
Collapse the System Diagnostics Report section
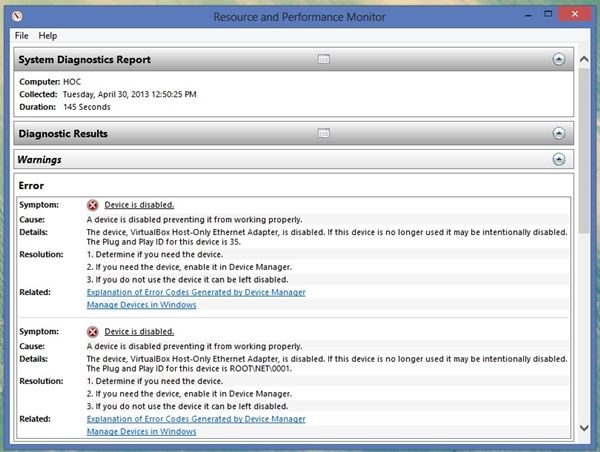[x=559, y=59]
